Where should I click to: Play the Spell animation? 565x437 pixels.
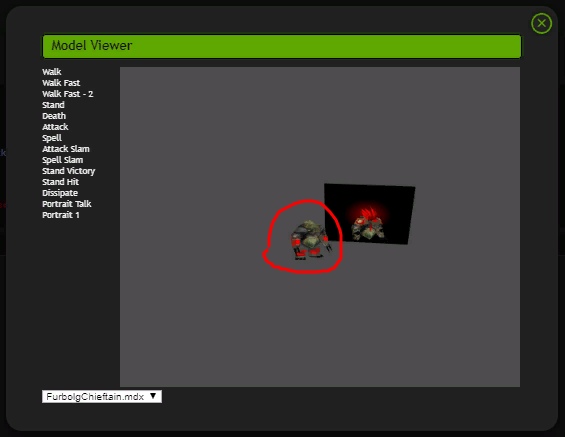click(x=52, y=138)
